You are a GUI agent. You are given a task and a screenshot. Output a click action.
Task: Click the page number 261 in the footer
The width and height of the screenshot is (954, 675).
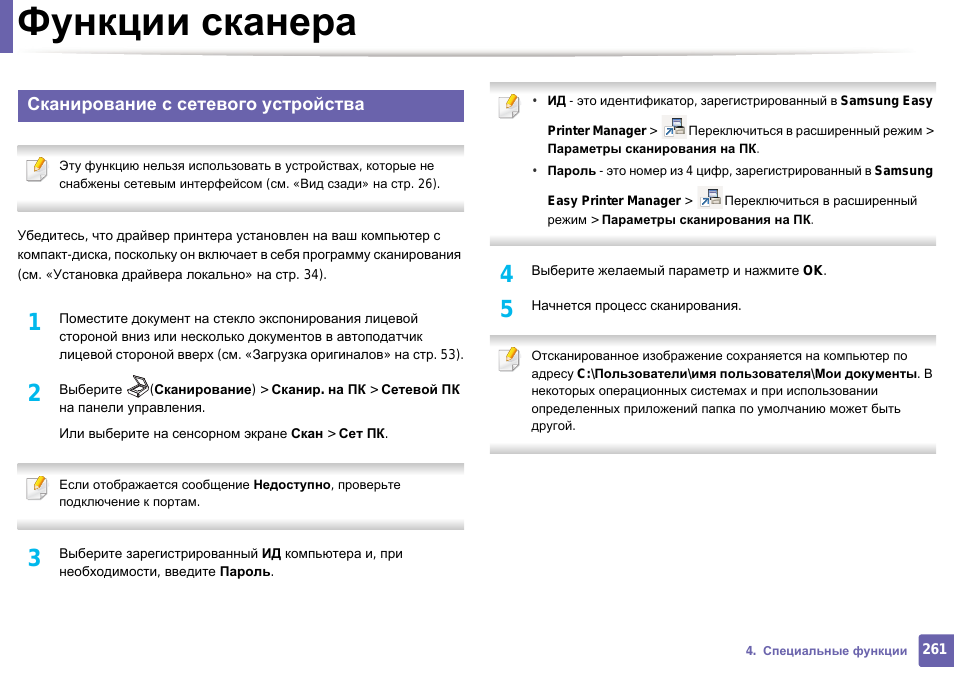tap(933, 650)
